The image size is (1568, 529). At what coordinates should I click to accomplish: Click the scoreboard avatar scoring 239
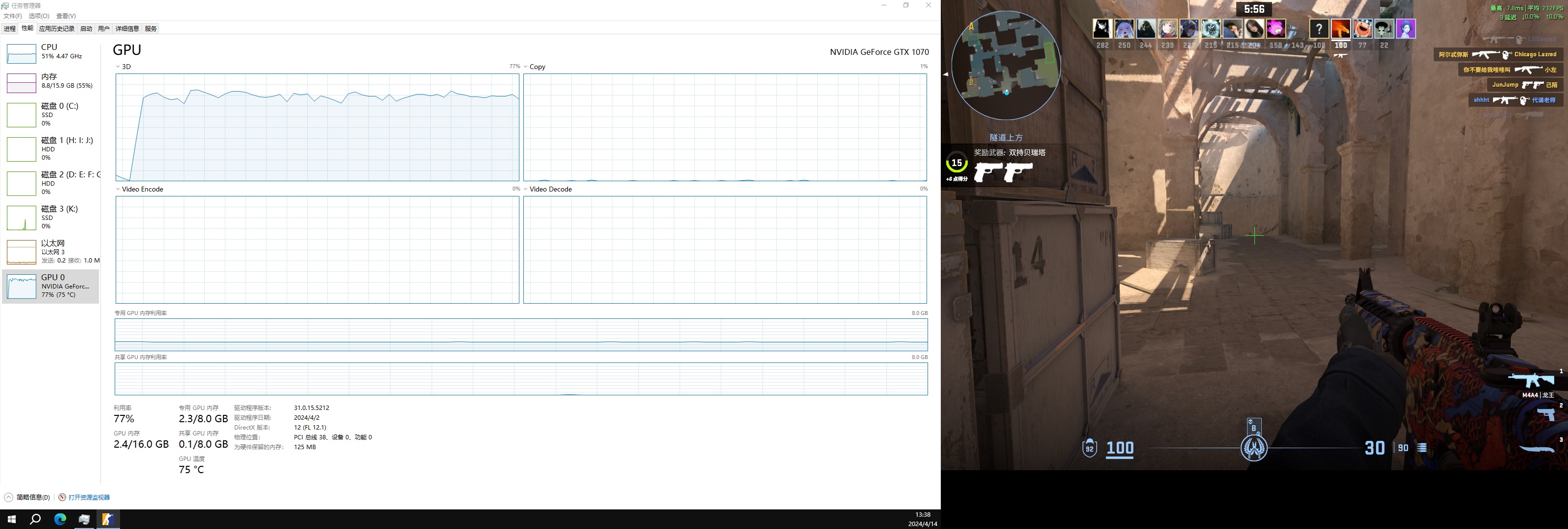(1168, 28)
